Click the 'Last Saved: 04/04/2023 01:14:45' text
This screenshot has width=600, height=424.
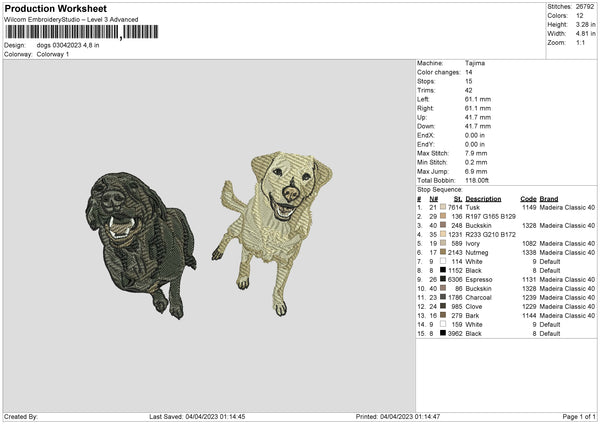point(197,416)
